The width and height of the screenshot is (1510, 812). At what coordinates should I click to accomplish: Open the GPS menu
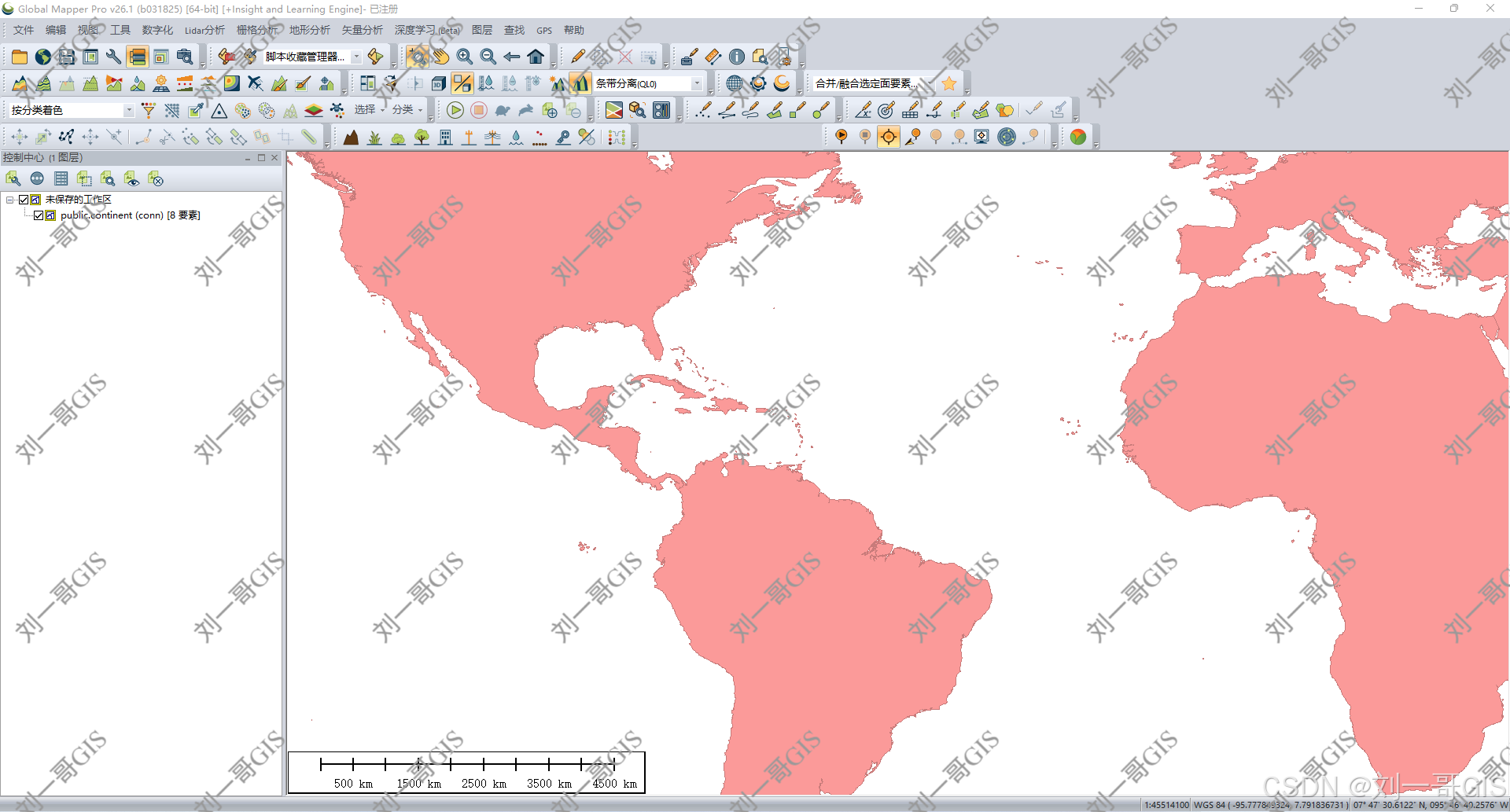click(544, 30)
